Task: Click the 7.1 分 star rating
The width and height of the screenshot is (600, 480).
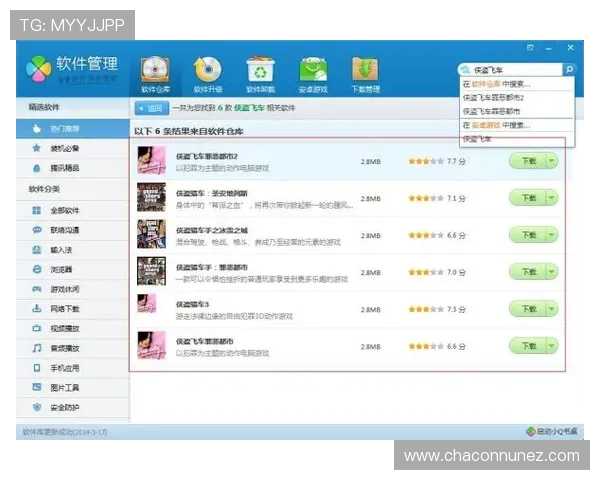Action: (x=437, y=198)
